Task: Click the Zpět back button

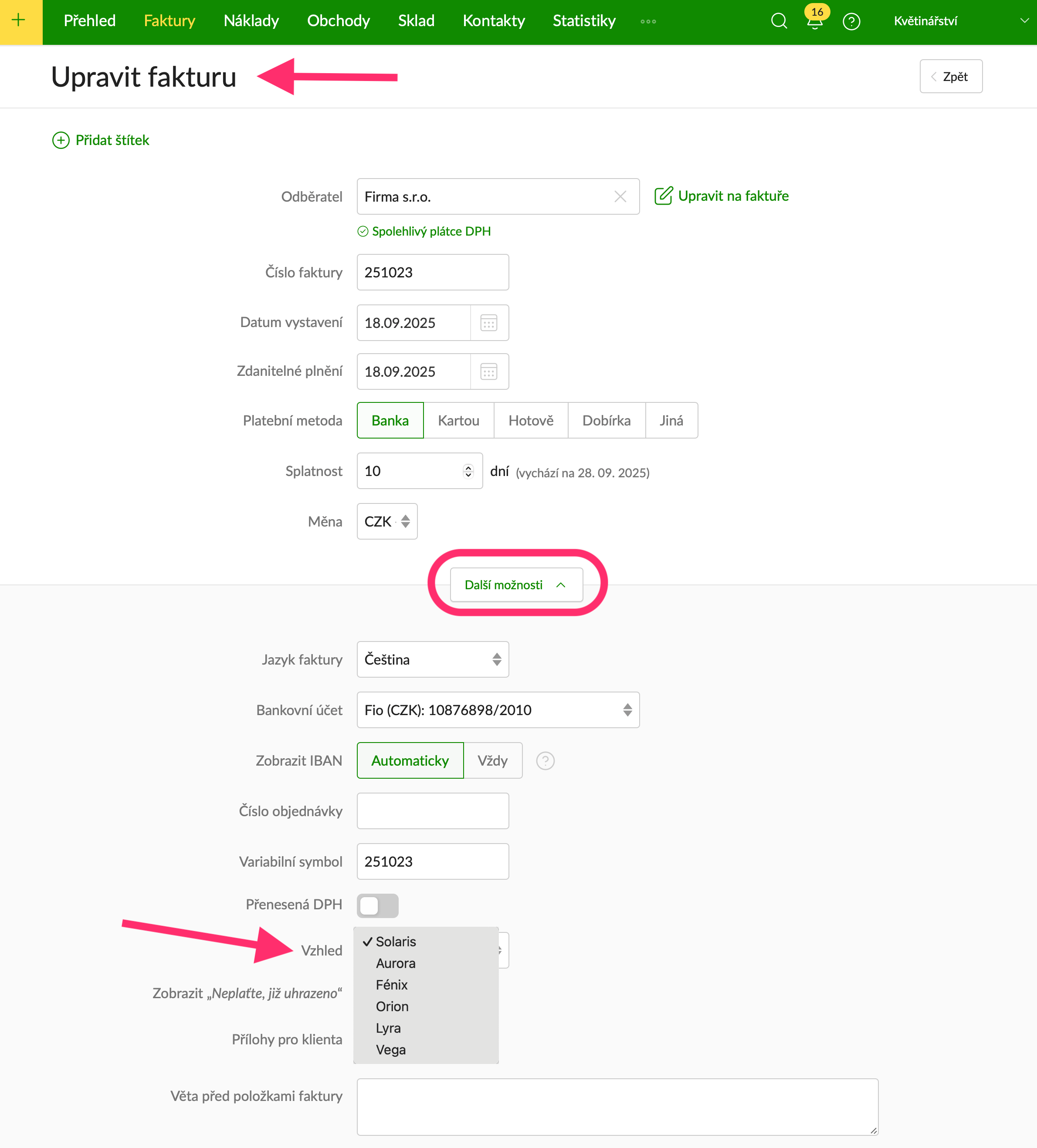Action: click(950, 77)
